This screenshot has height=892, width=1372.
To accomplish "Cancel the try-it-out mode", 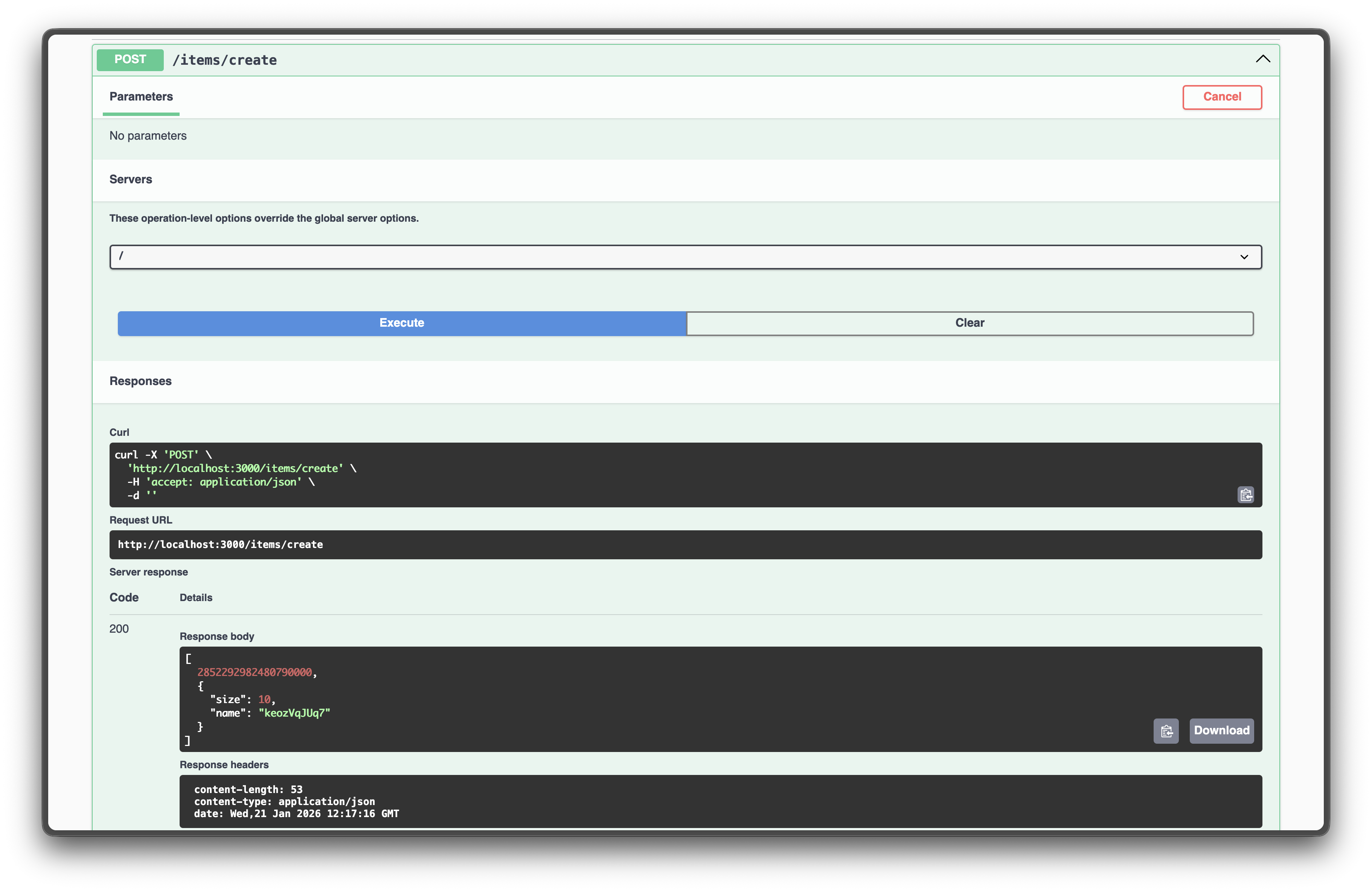I will pyautogui.click(x=1221, y=97).
